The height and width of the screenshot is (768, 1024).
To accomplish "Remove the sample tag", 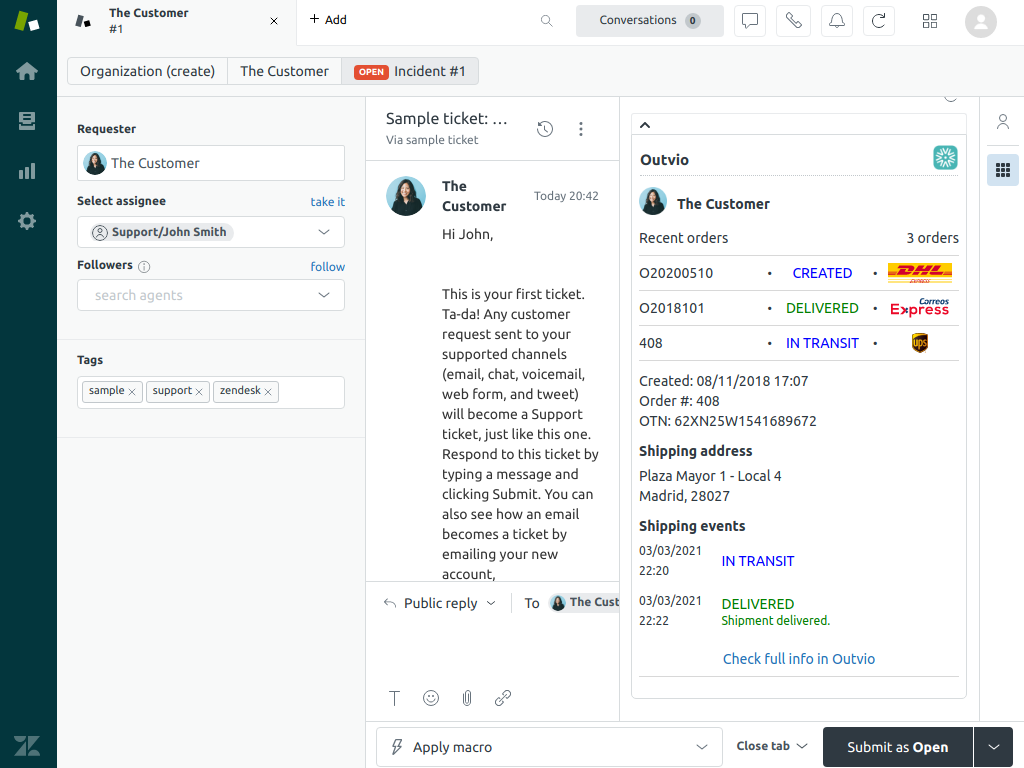I will [132, 392].
